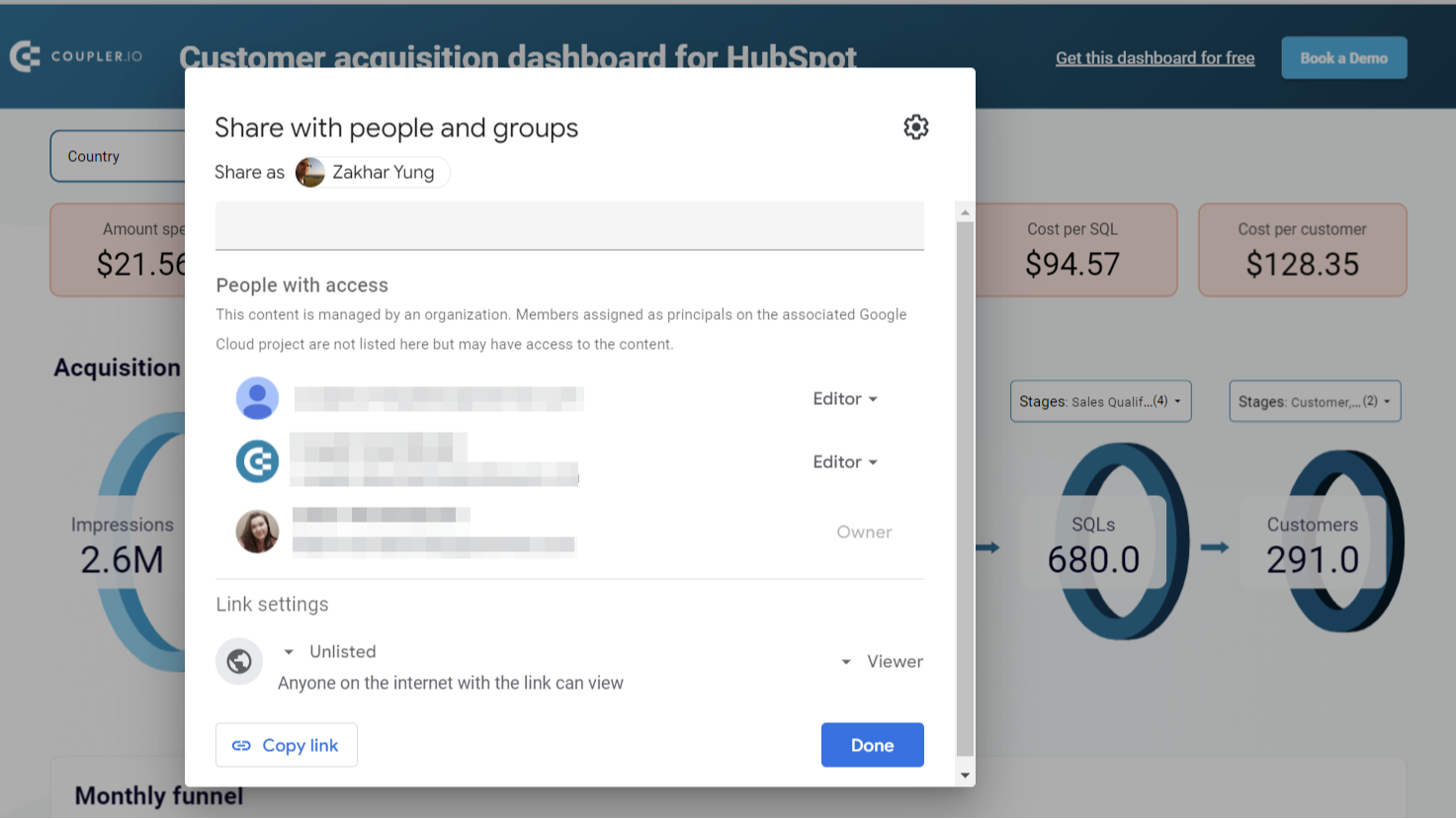Open Stages: Sales Qualified filter dropdown
Screen dimensions: 1456x819
[1100, 401]
